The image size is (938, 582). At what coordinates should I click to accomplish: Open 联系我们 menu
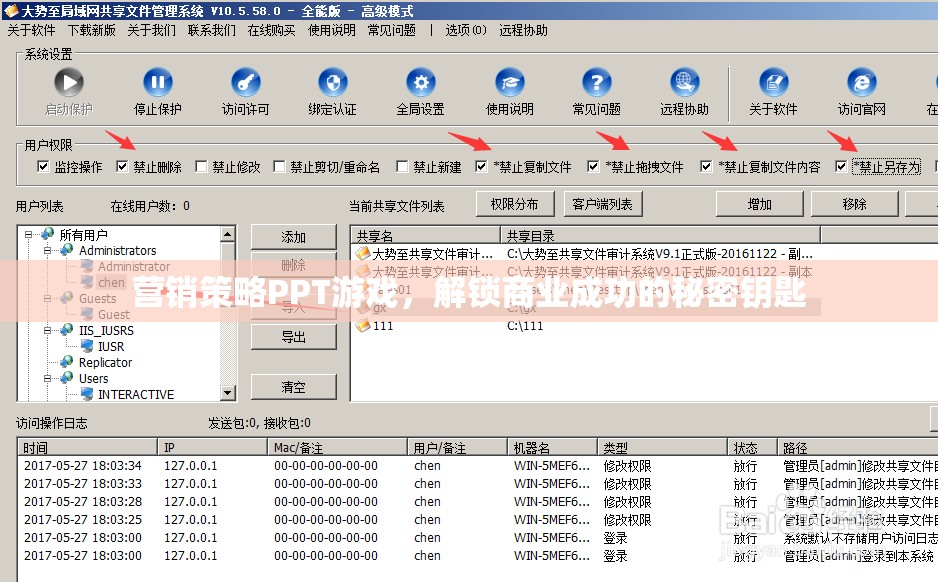pyautogui.click(x=212, y=30)
